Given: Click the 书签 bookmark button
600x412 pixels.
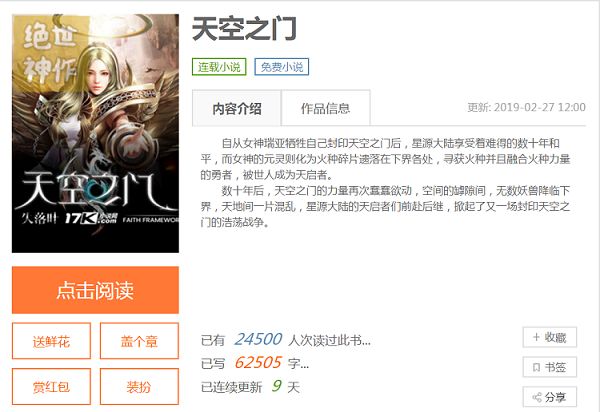Looking at the screenshot, I should tap(550, 367).
